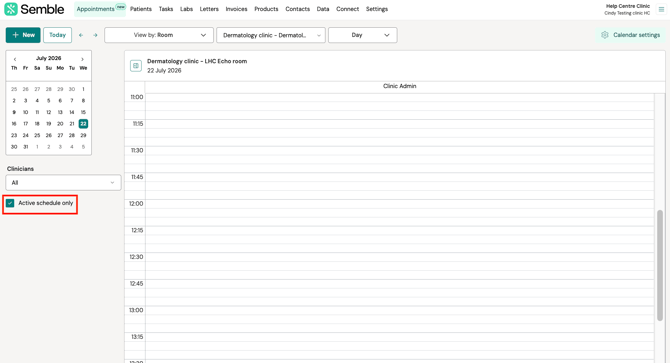Show previous month in mini calendar
The width and height of the screenshot is (670, 363).
pyautogui.click(x=15, y=59)
